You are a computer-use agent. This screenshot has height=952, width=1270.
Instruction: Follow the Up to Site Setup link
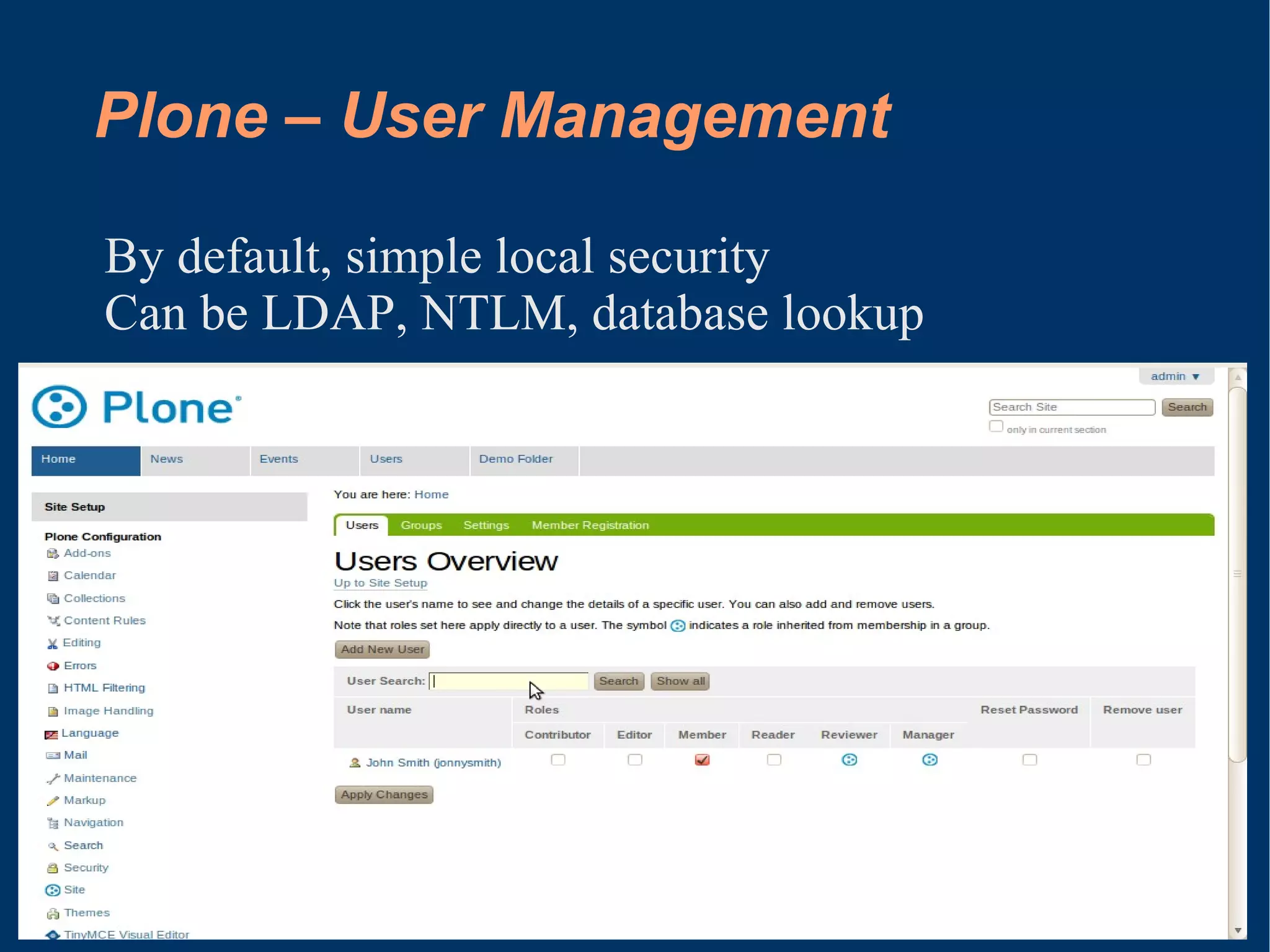point(381,583)
